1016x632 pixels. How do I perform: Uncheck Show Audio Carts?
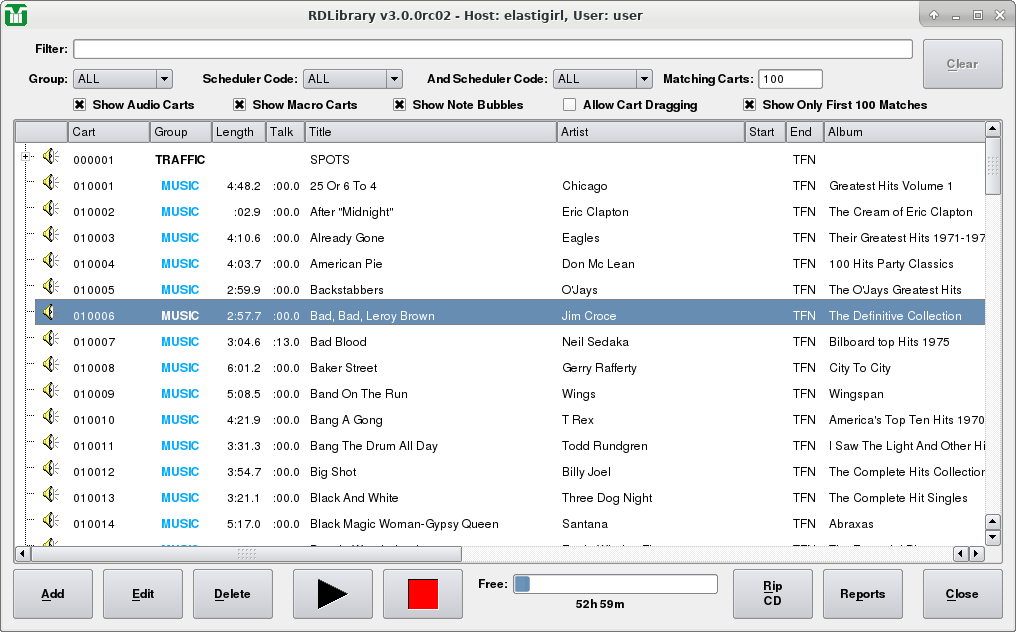(x=80, y=105)
